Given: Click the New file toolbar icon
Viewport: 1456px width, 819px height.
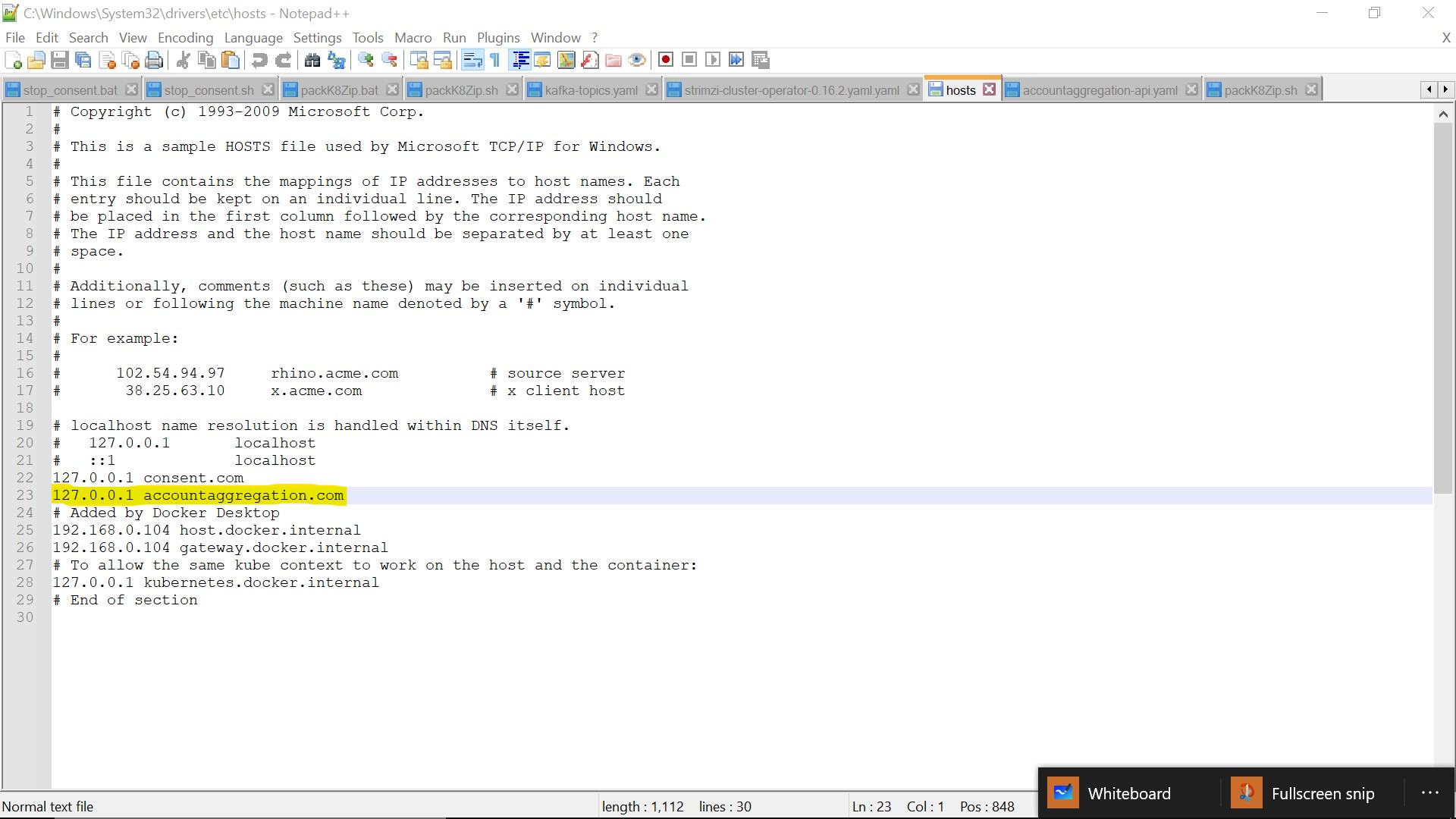Looking at the screenshot, I should 13,60.
